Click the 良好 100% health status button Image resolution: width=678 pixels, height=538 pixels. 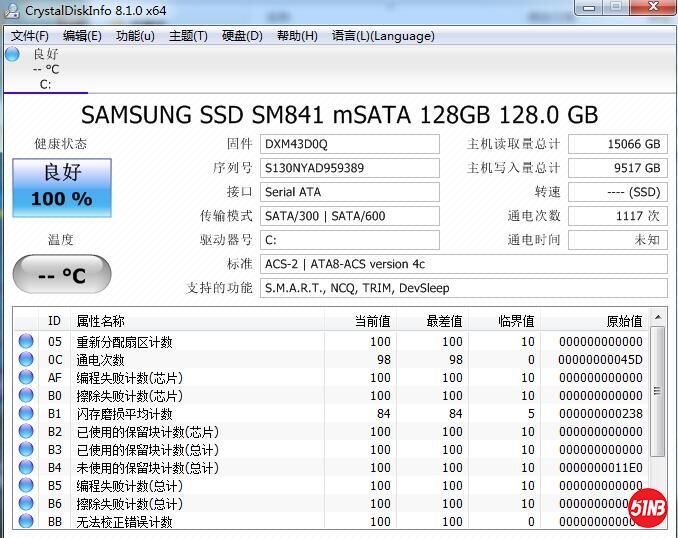click(x=61, y=187)
